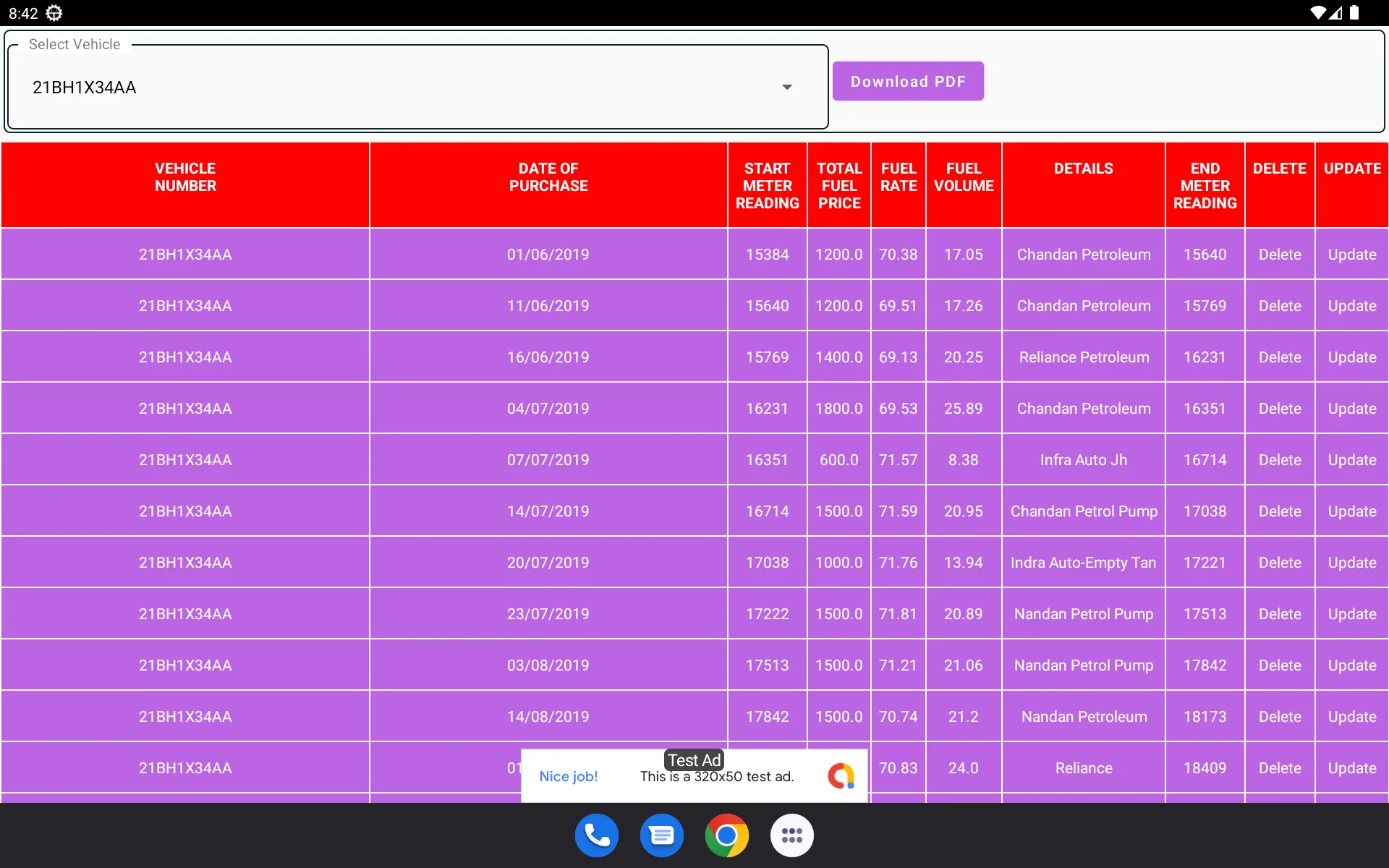1389x868 pixels.
Task: Update the 04/07/2019 row
Action: click(x=1351, y=409)
